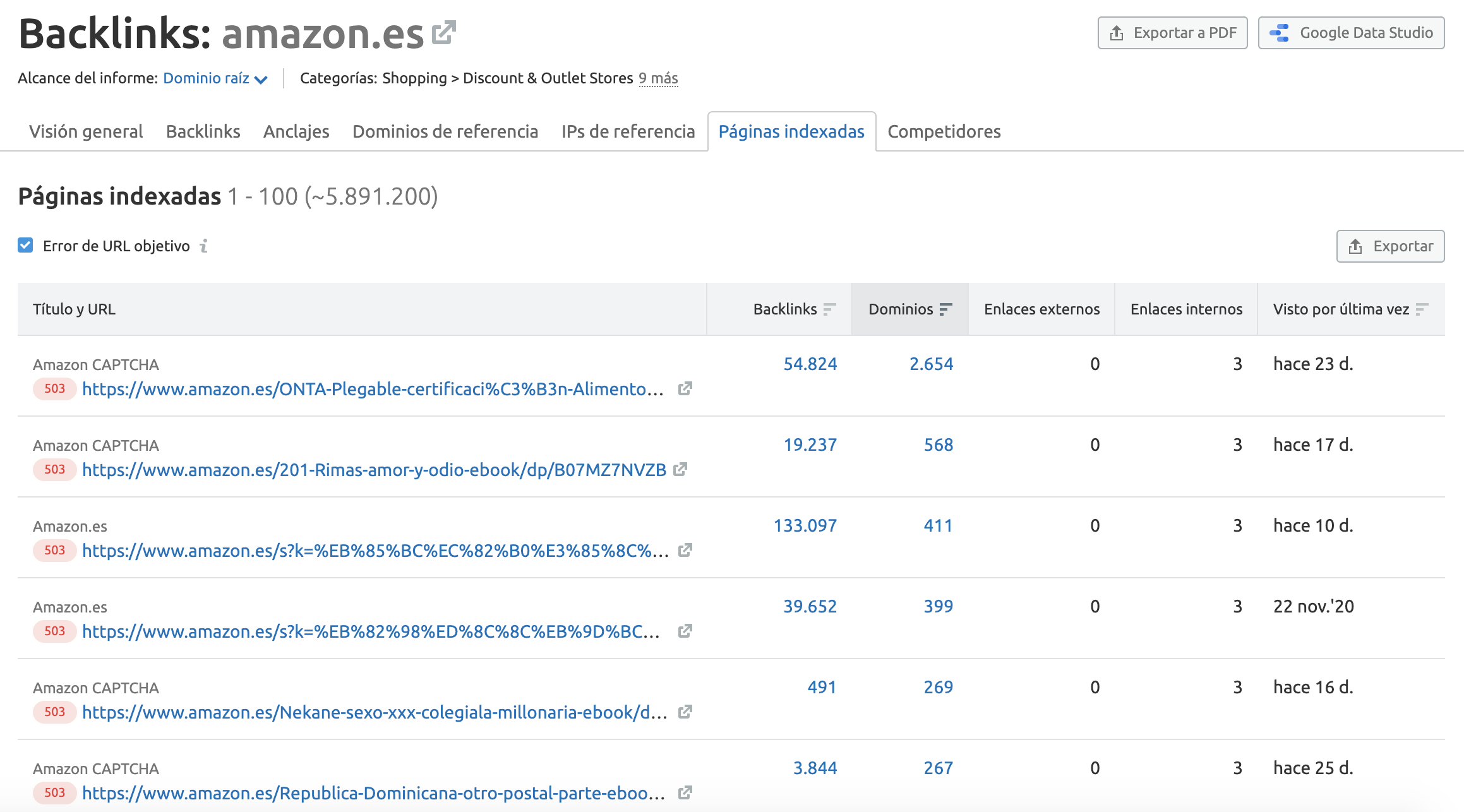
Task: Click 'hace 10 d.' last seen value
Action: 1314,525
